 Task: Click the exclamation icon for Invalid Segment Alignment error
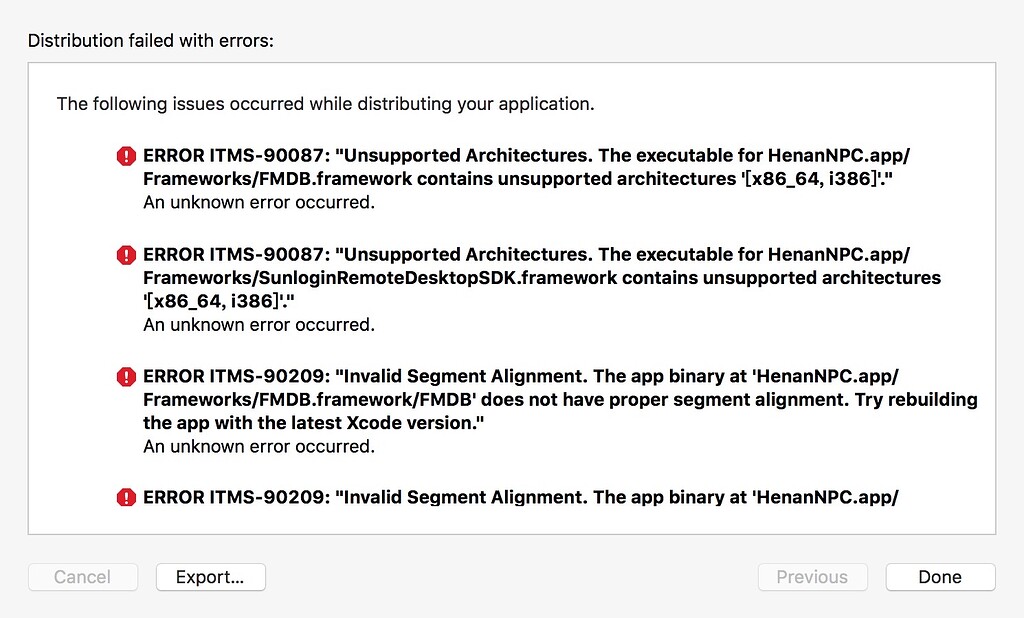coord(125,377)
